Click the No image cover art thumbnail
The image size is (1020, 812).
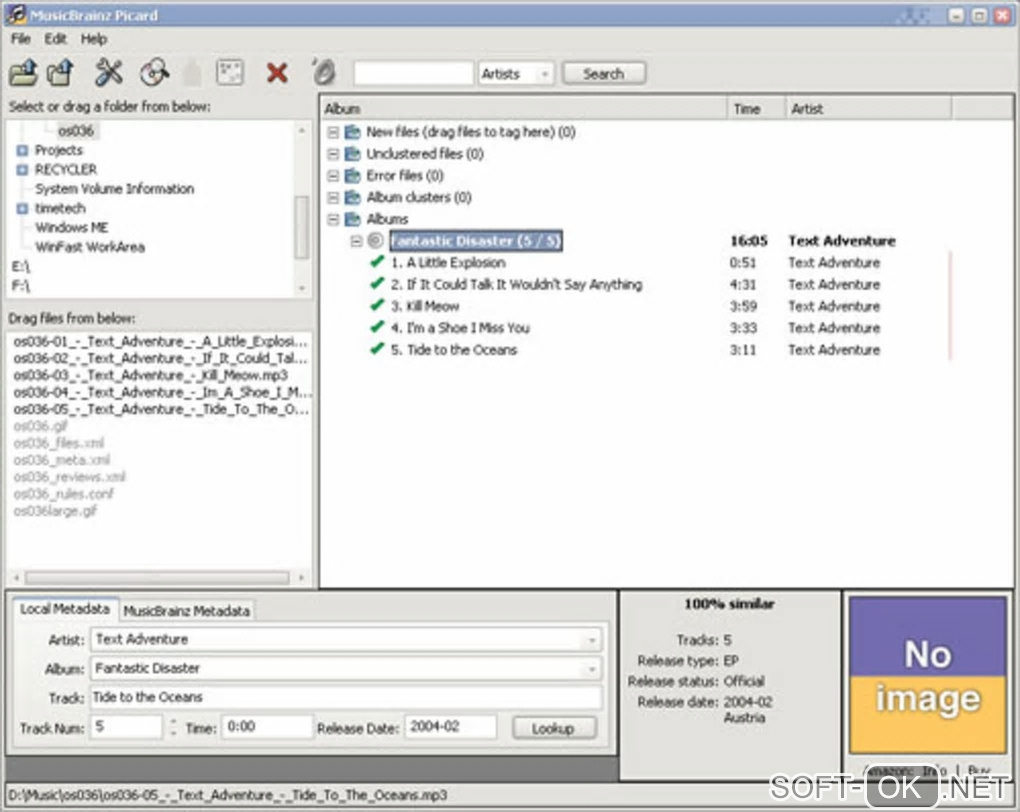[928, 675]
